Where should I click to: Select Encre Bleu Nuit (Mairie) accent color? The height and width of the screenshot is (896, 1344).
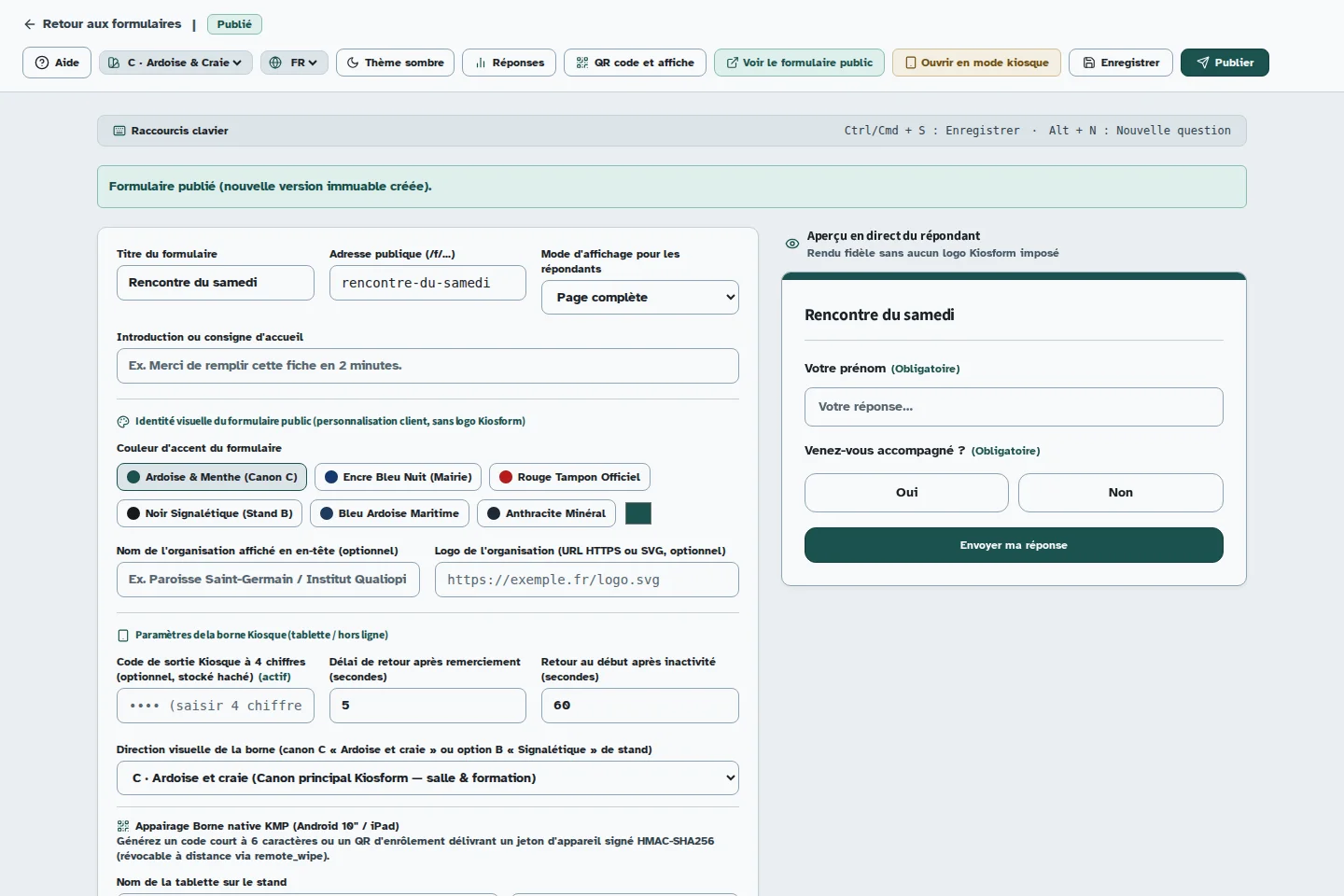(398, 477)
